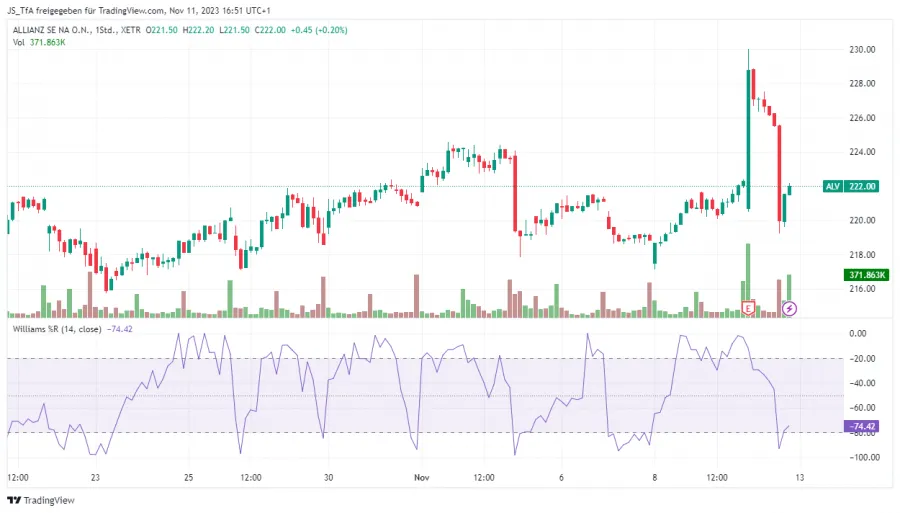Click the -100.00 Williams %R axis label

point(860,457)
